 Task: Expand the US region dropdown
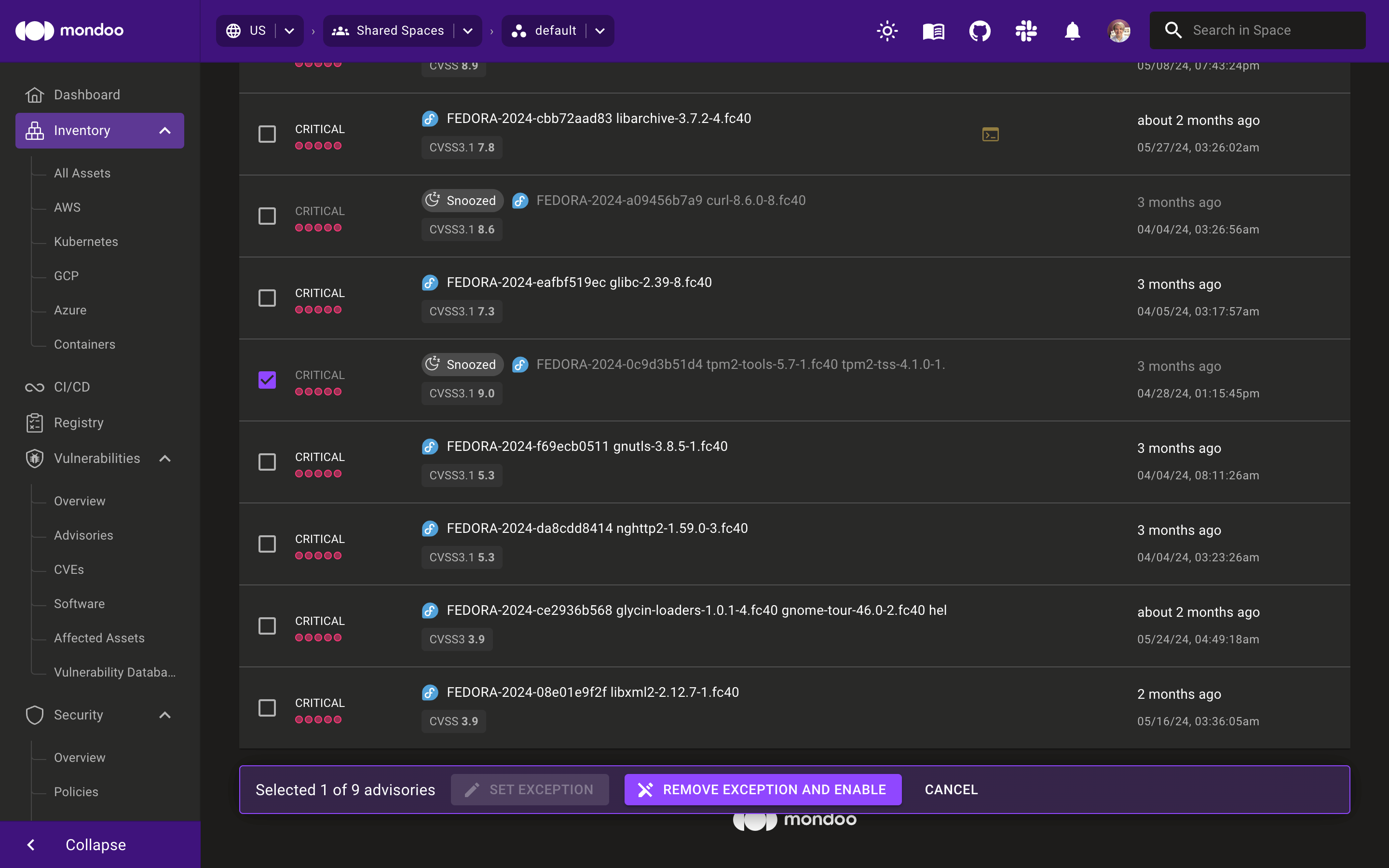pyautogui.click(x=289, y=30)
